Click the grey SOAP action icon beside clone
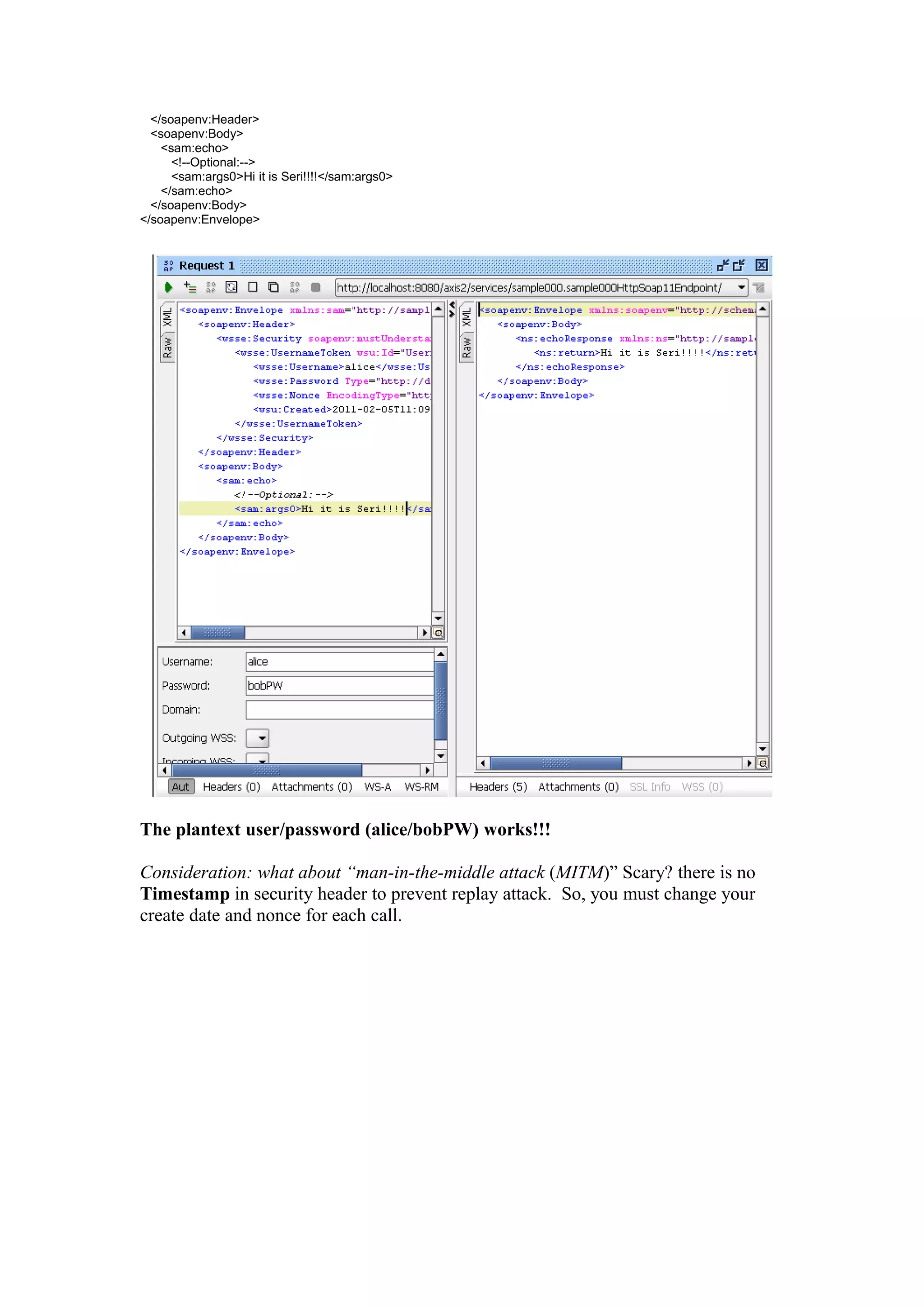The width and height of the screenshot is (924, 1308). 294,287
